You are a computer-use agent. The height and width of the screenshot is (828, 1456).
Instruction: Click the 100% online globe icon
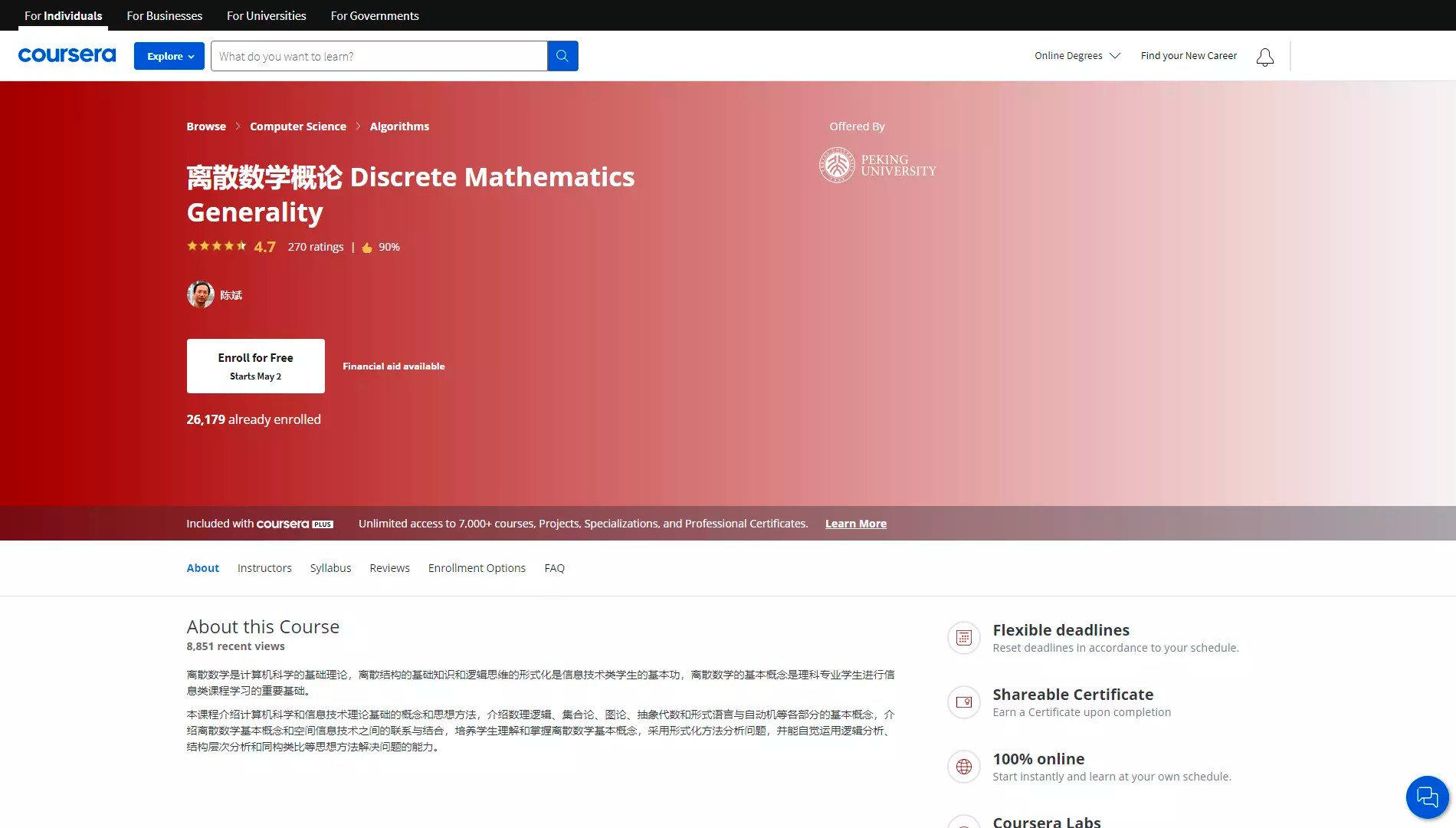click(963, 767)
